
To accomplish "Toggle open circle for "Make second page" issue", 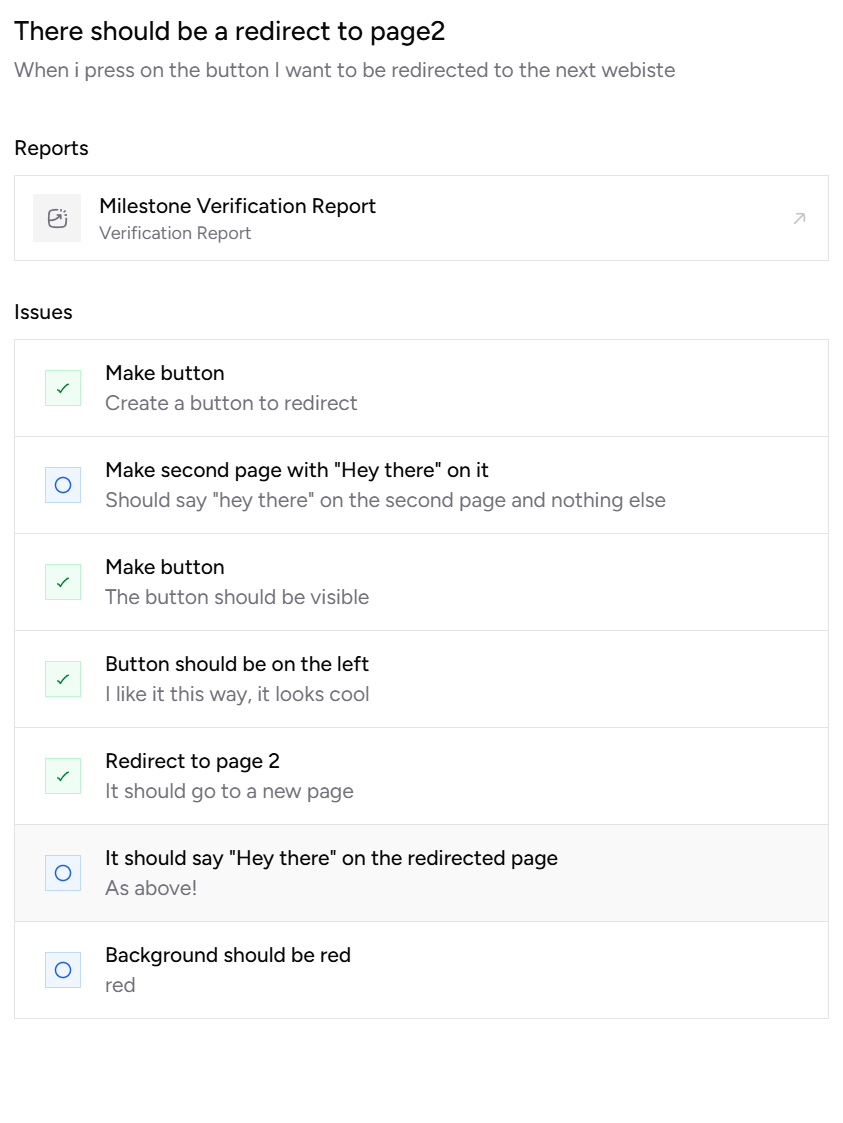I will point(63,485).
